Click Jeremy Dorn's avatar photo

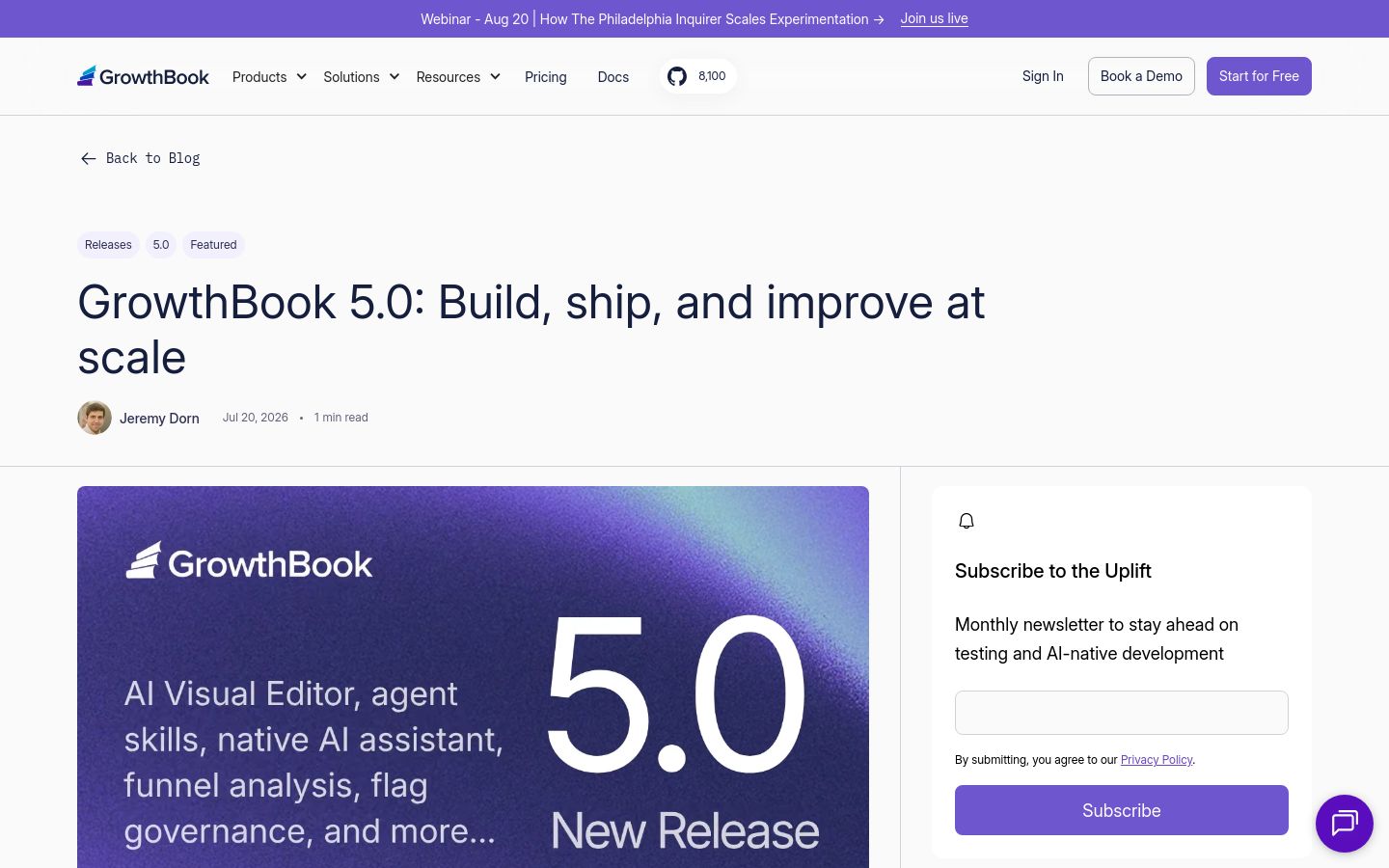(x=95, y=418)
